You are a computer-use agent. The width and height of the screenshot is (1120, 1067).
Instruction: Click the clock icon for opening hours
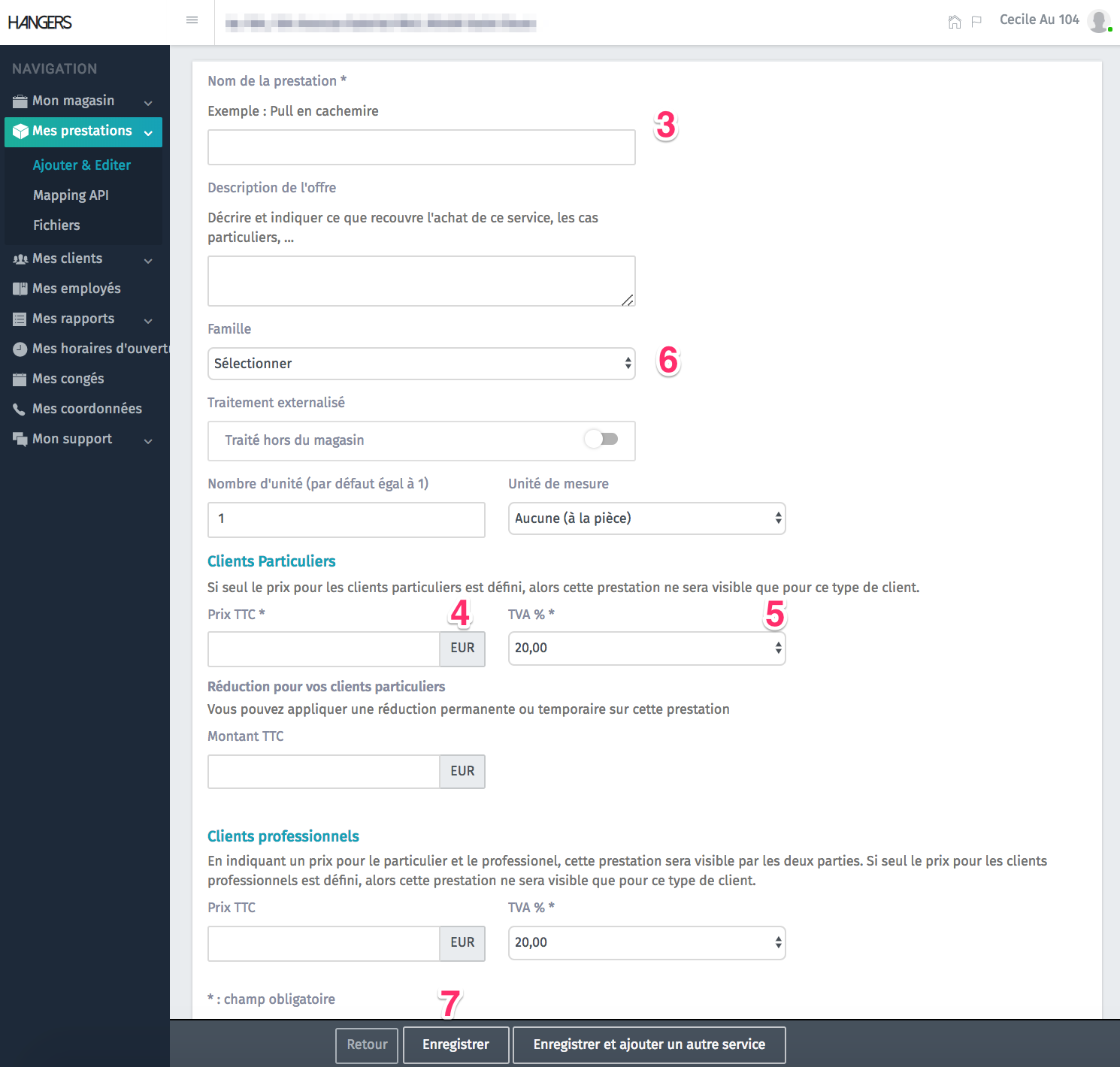click(19, 348)
